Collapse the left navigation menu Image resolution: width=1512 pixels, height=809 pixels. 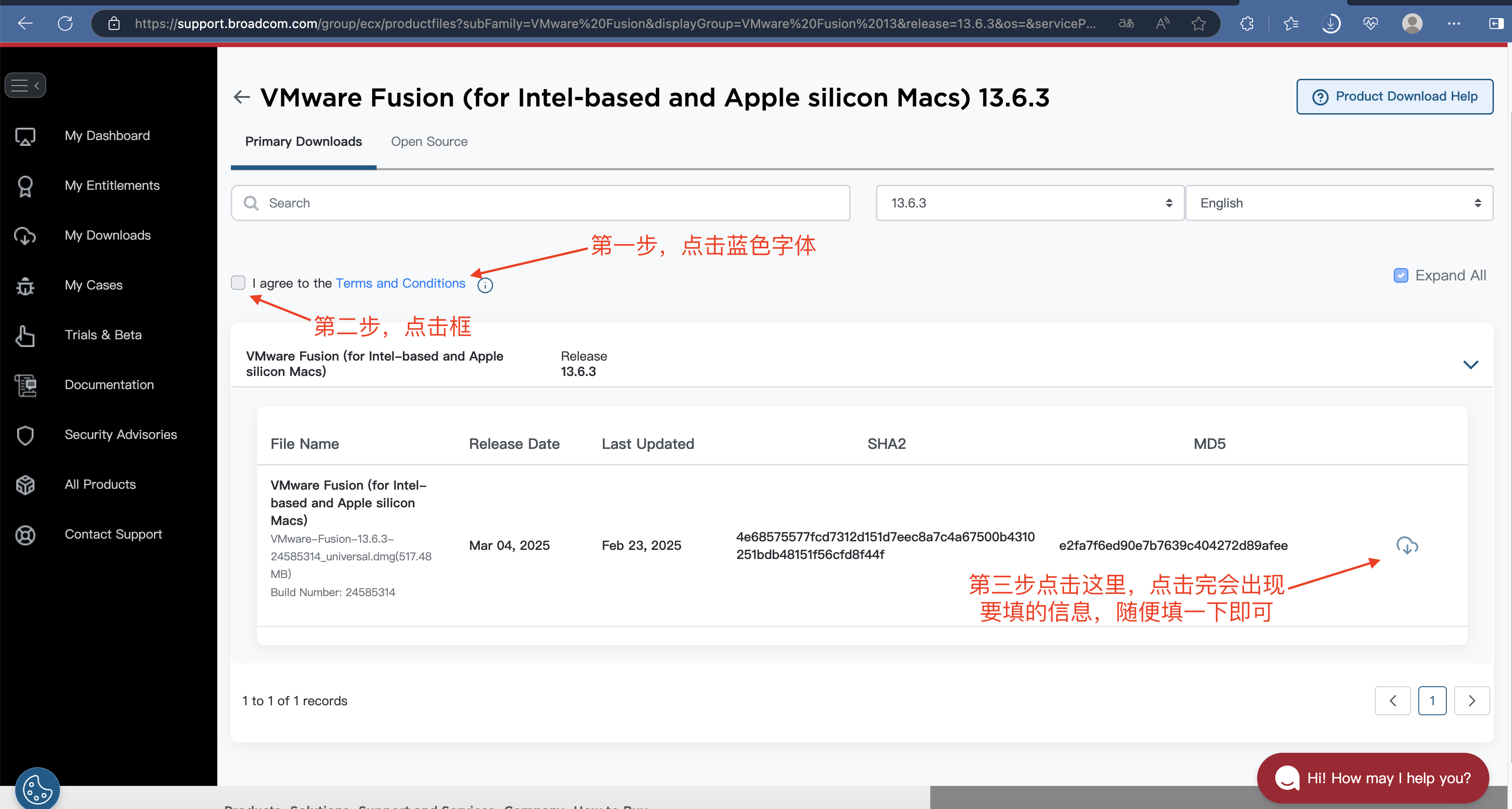25,86
